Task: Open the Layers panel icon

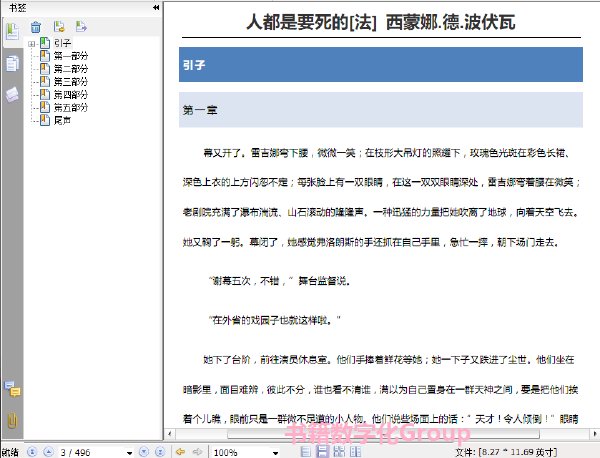Action: coord(12,94)
